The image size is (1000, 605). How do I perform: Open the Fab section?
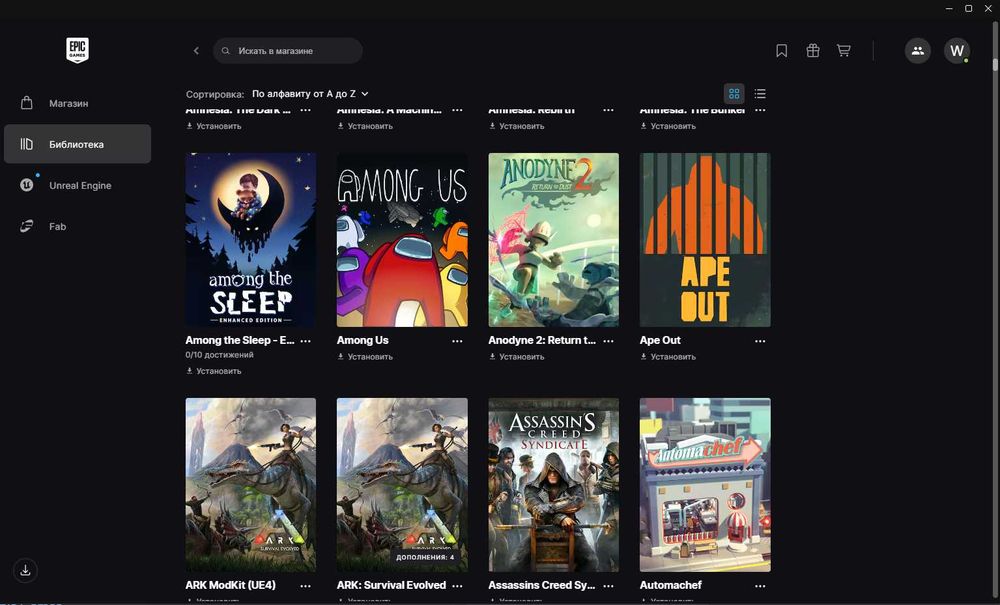click(x=77, y=226)
